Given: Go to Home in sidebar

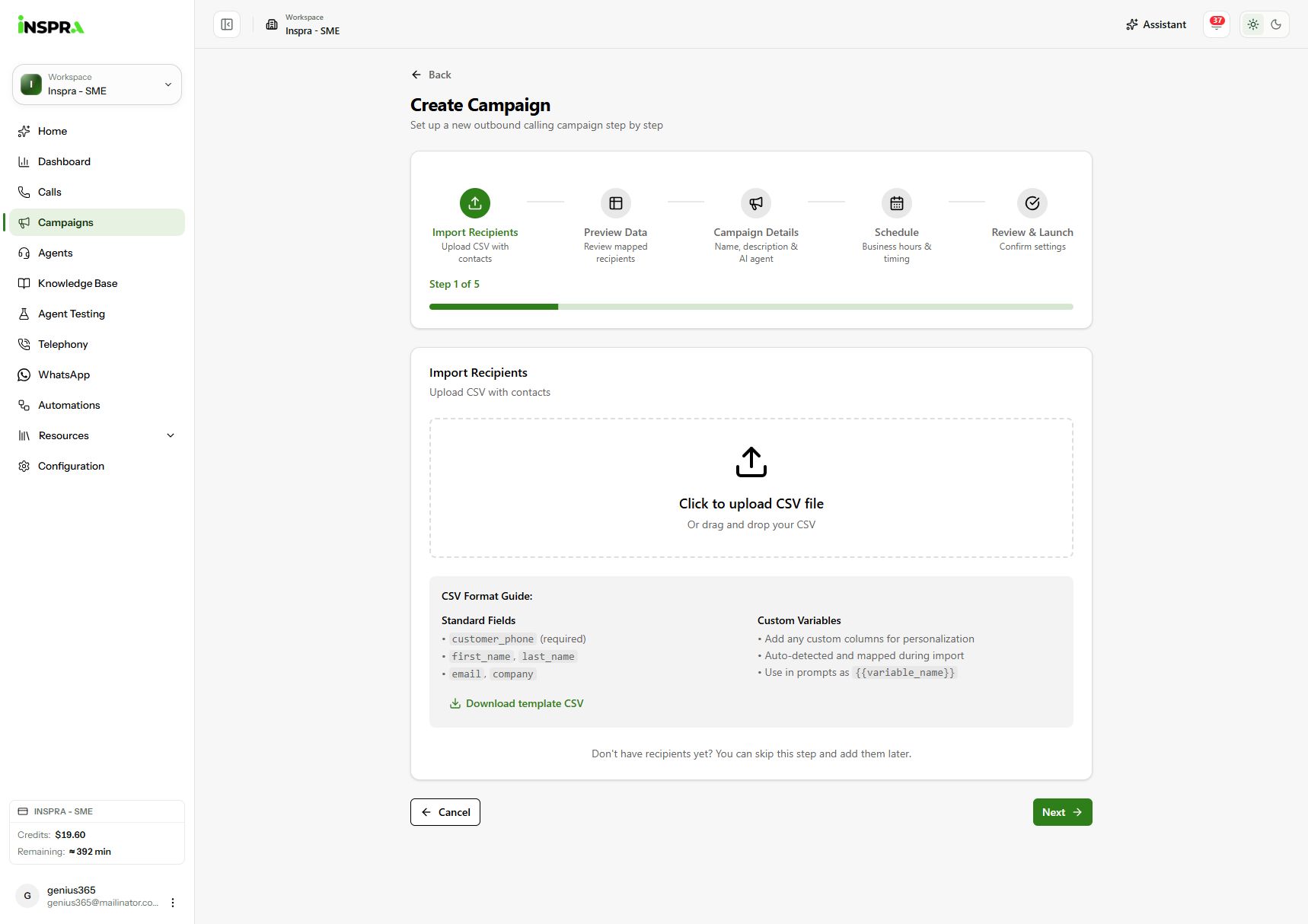Looking at the screenshot, I should (x=97, y=131).
